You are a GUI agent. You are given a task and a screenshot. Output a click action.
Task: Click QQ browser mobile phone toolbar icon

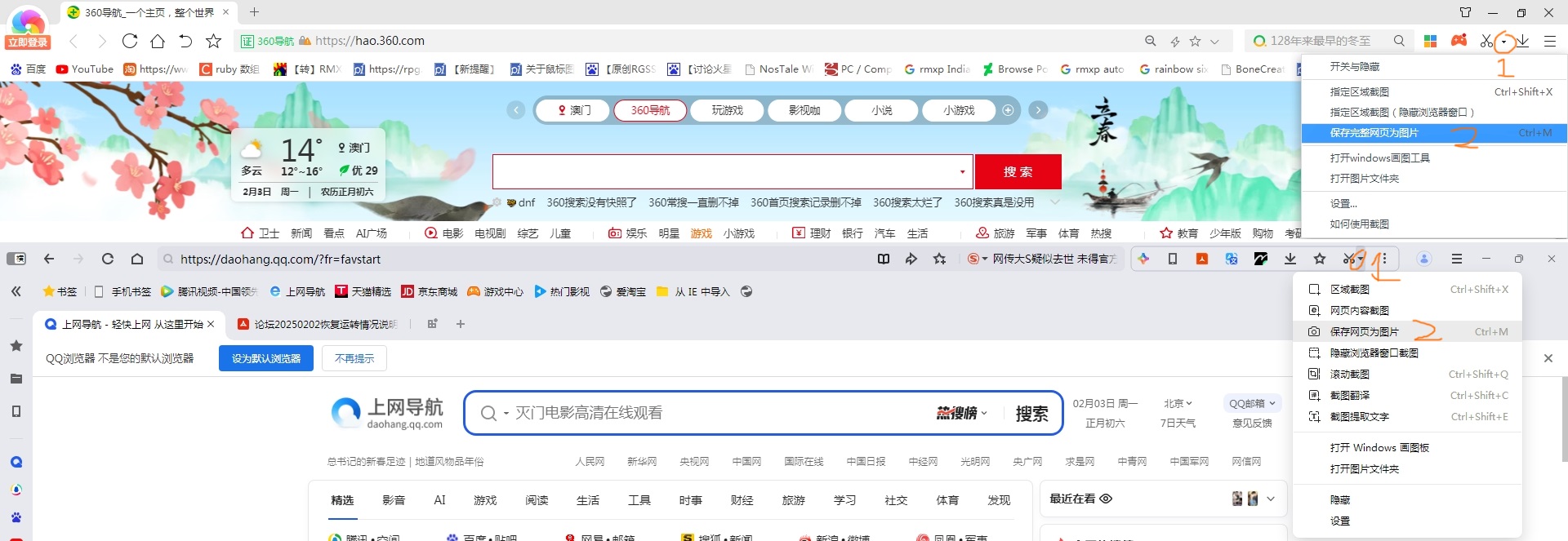click(x=1173, y=259)
